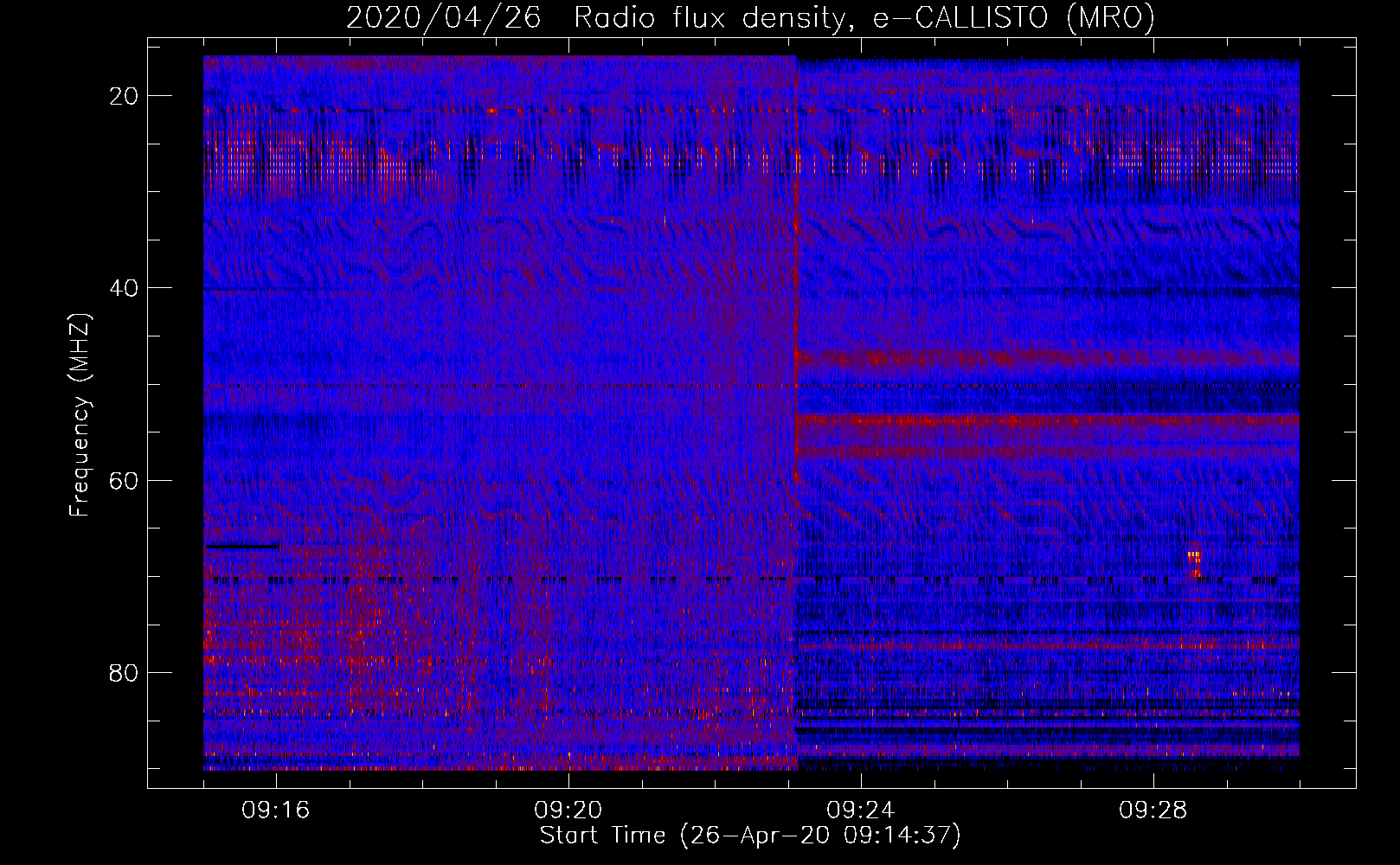The image size is (1400, 865).
Task: Click the '09:16' time tick label
Action: (x=276, y=811)
